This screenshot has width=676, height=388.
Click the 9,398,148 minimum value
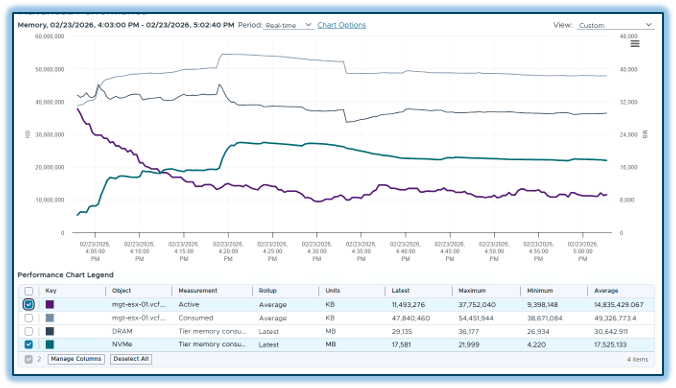tap(542, 304)
